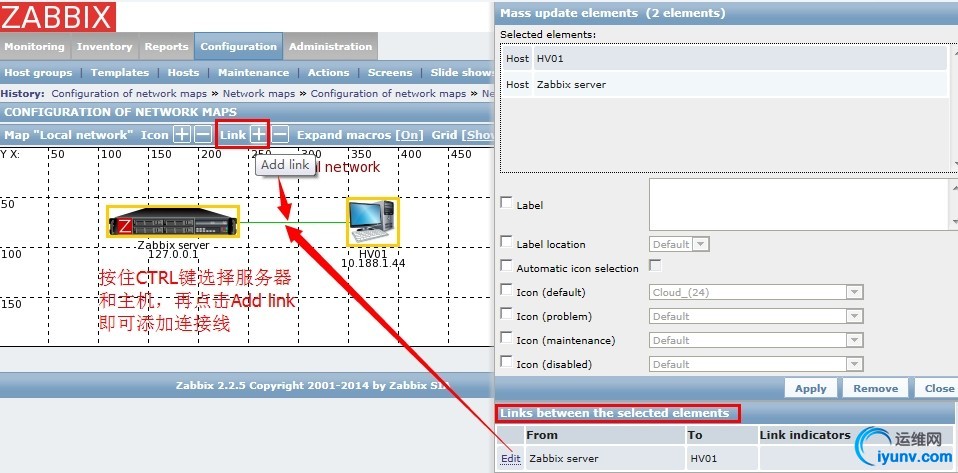
Task: Click inside the Label text area
Action: click(800, 204)
